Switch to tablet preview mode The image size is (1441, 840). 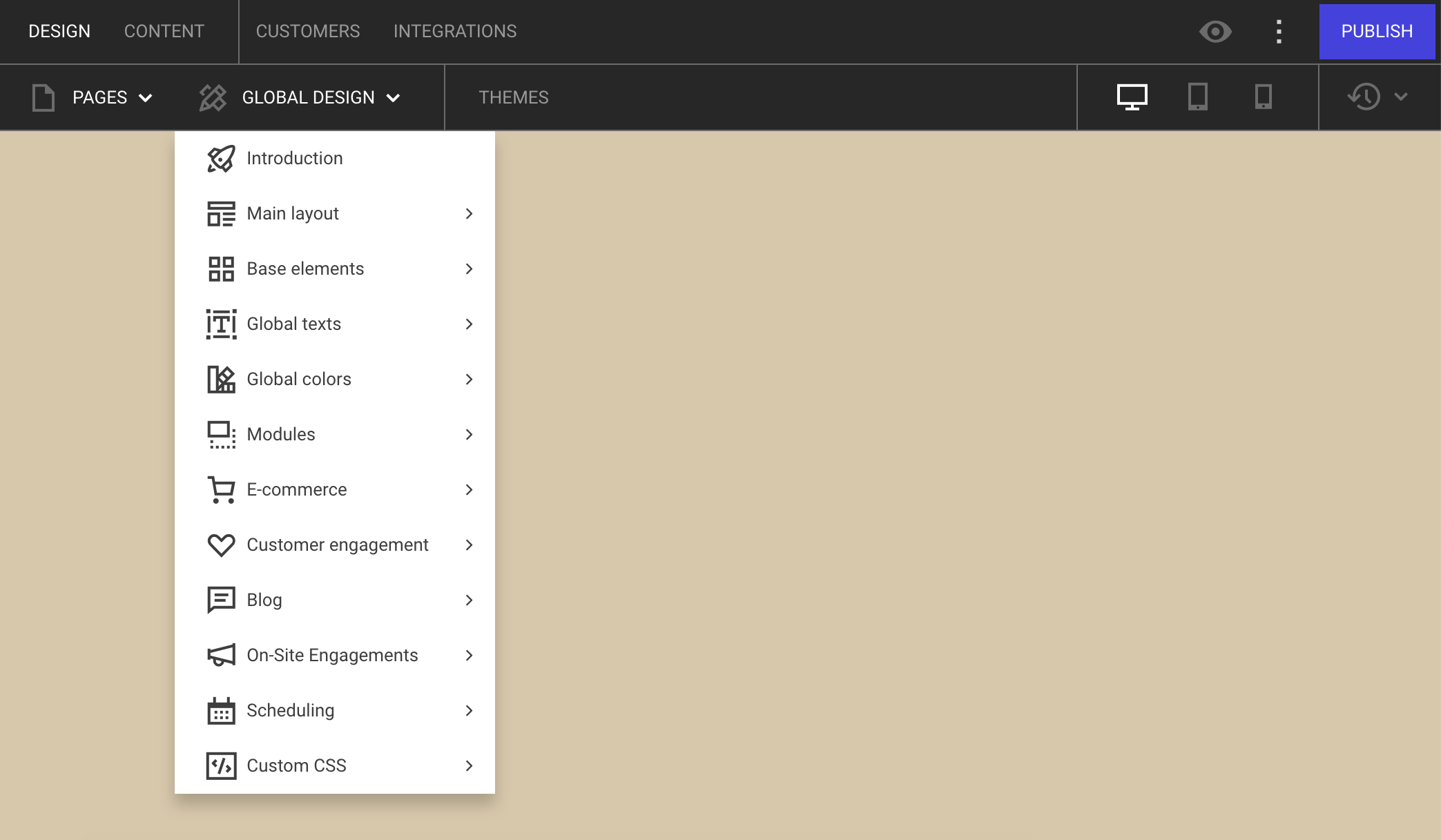pyautogui.click(x=1198, y=97)
